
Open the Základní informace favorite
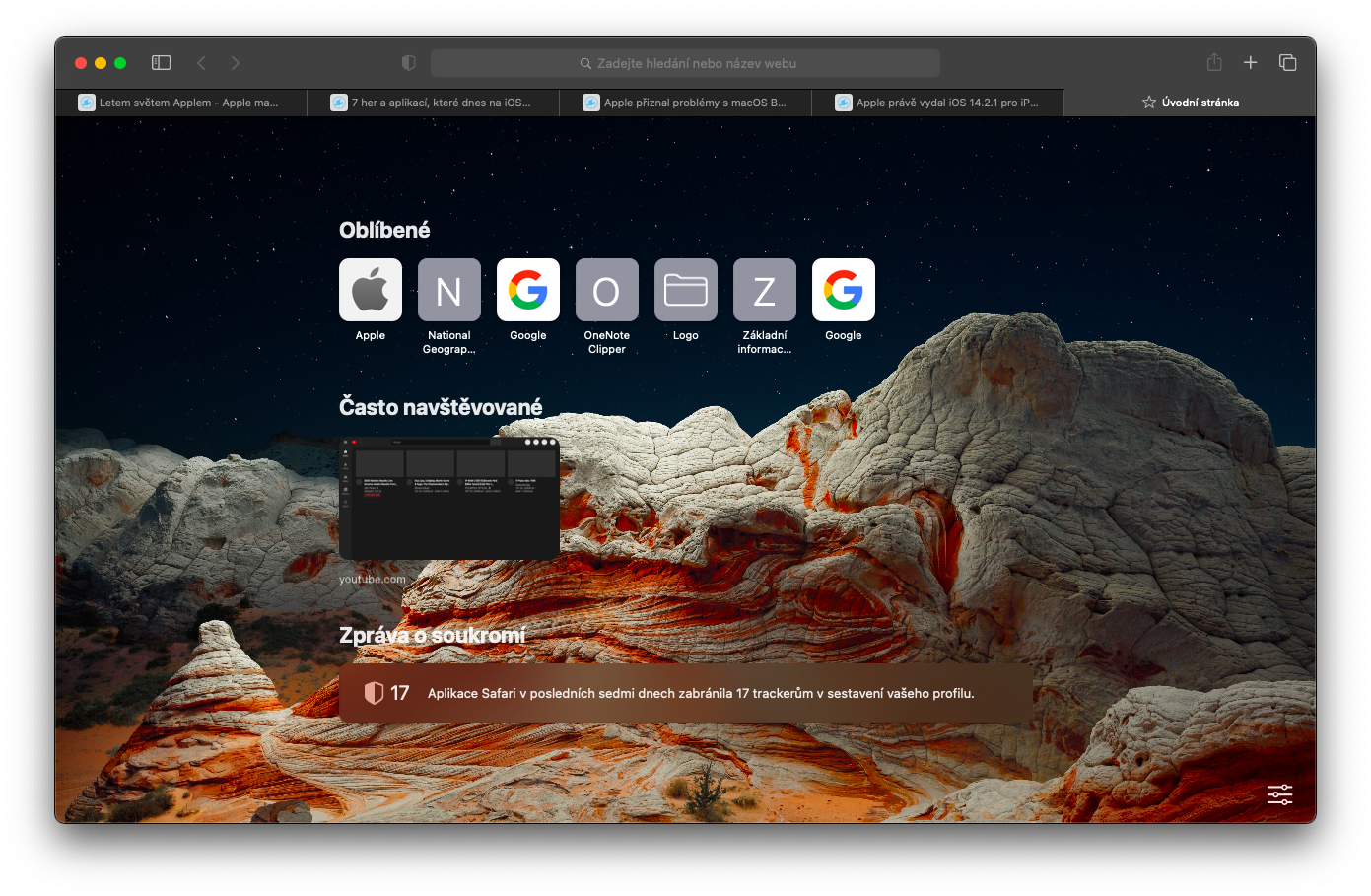[x=765, y=291]
